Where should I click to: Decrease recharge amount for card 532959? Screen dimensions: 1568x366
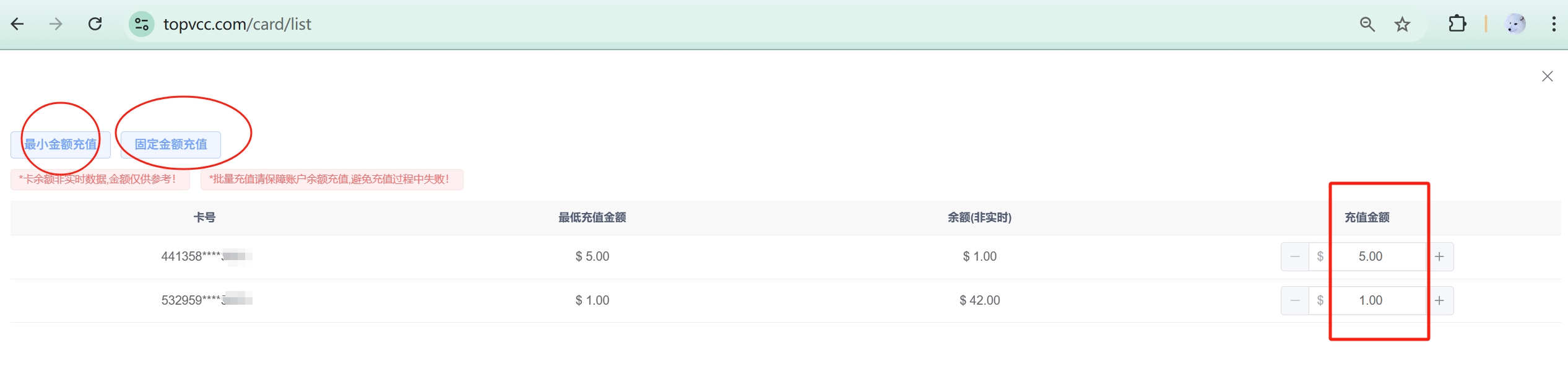[1294, 300]
